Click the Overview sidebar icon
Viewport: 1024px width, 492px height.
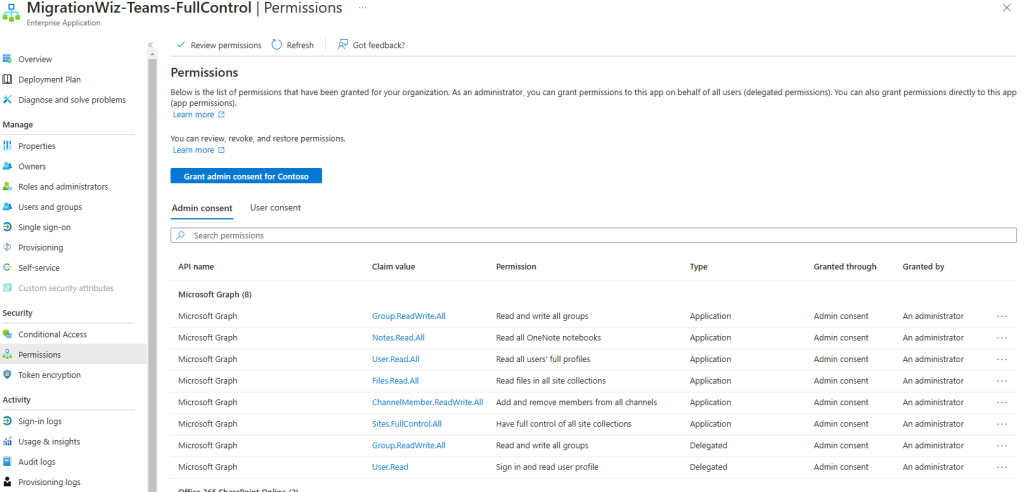click(7, 59)
